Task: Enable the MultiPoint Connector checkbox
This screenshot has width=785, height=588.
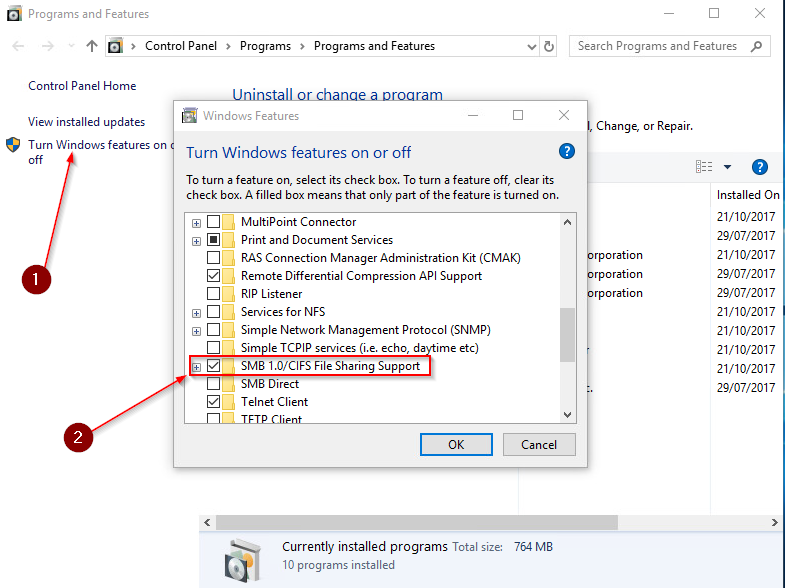Action: coord(213,221)
